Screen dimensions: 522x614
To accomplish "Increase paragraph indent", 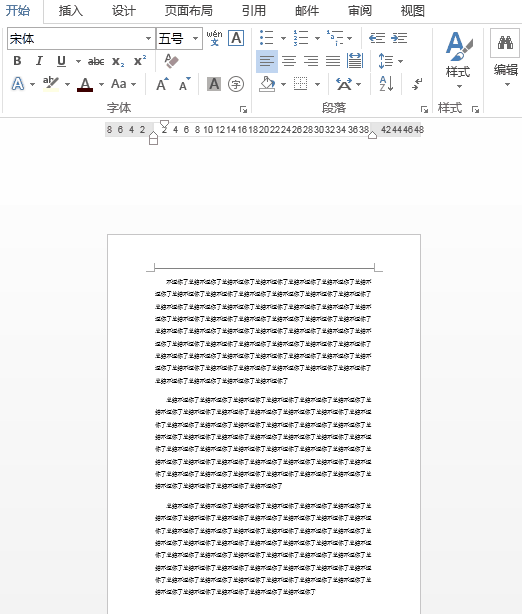I will (399, 38).
